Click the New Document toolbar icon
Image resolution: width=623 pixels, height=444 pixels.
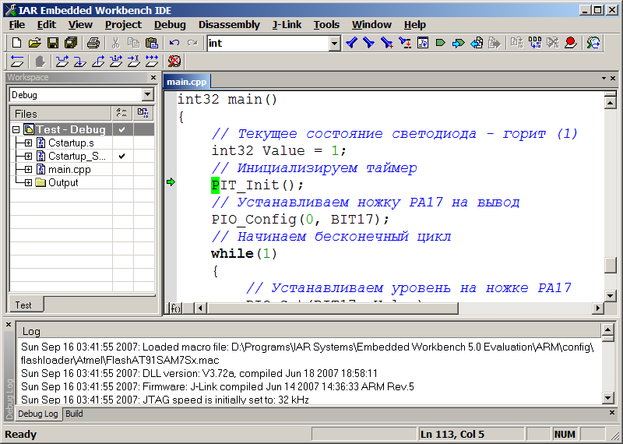pyautogui.click(x=16, y=43)
